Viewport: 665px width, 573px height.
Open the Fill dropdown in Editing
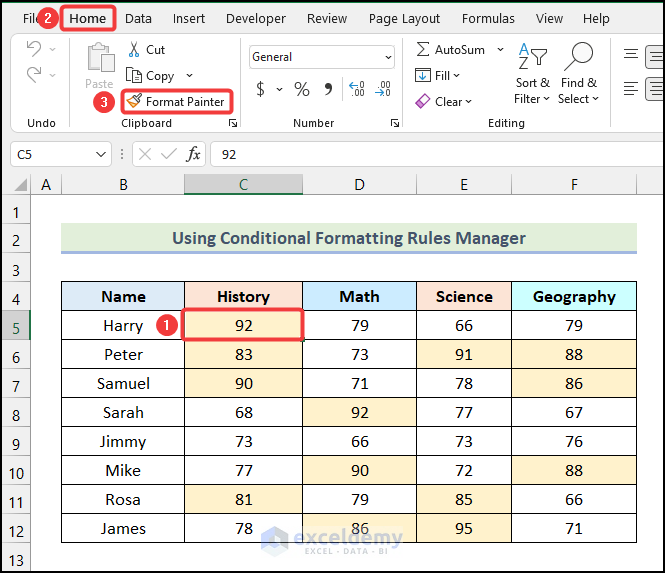(x=434, y=76)
